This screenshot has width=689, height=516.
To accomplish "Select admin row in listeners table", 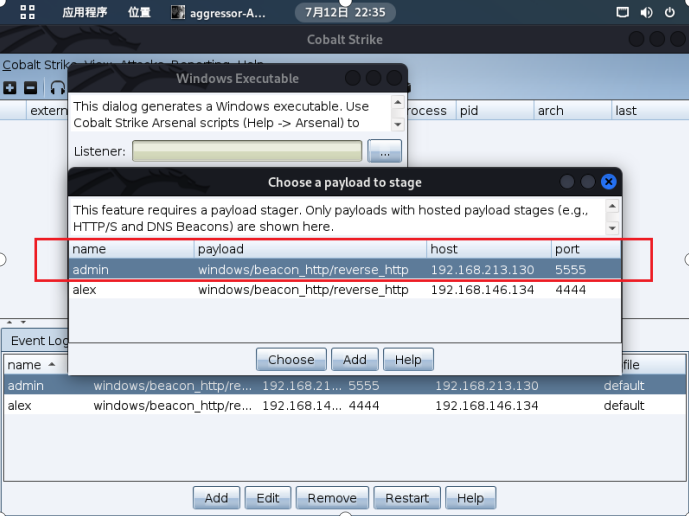I will 345,385.
